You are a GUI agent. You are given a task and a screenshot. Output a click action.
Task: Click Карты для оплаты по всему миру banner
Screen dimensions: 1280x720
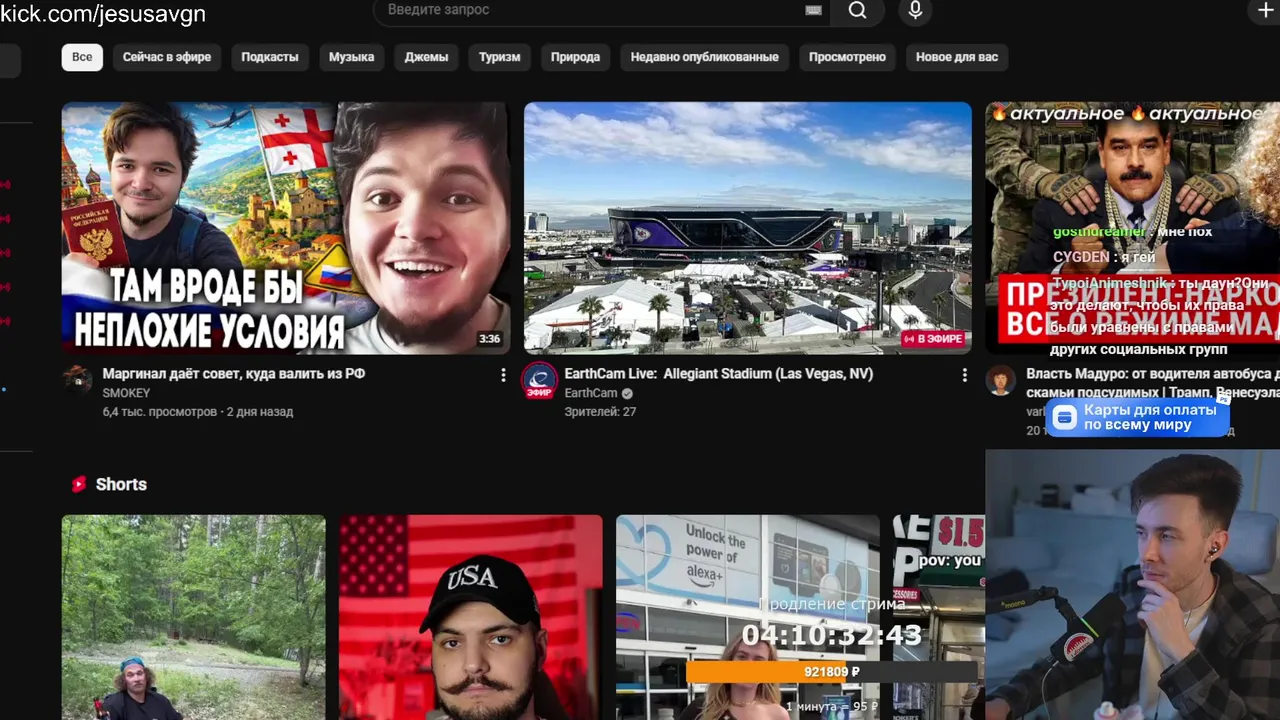tap(1138, 418)
